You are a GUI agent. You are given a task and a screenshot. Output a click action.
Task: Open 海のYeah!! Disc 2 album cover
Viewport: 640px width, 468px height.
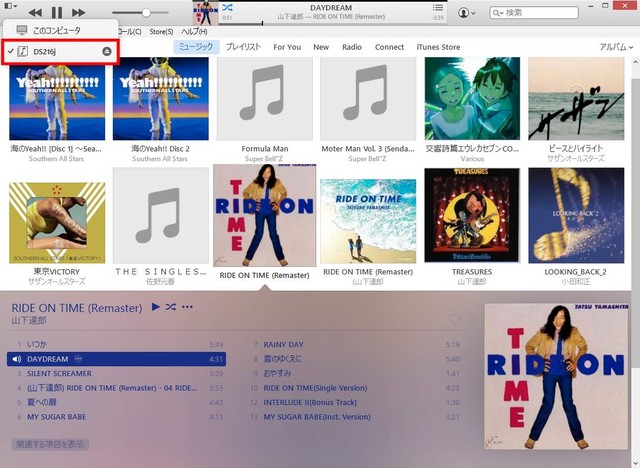coord(161,98)
